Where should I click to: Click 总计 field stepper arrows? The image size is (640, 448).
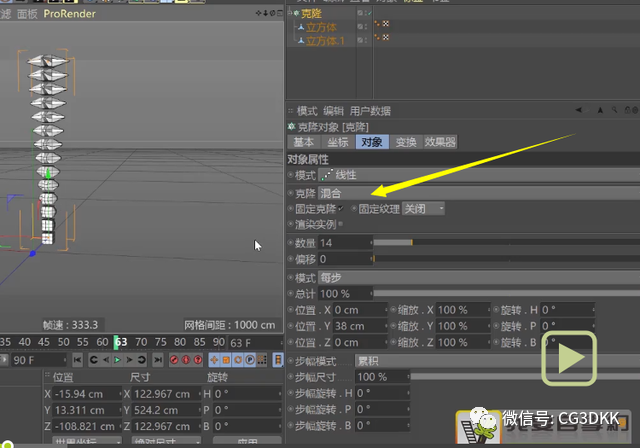371,293
